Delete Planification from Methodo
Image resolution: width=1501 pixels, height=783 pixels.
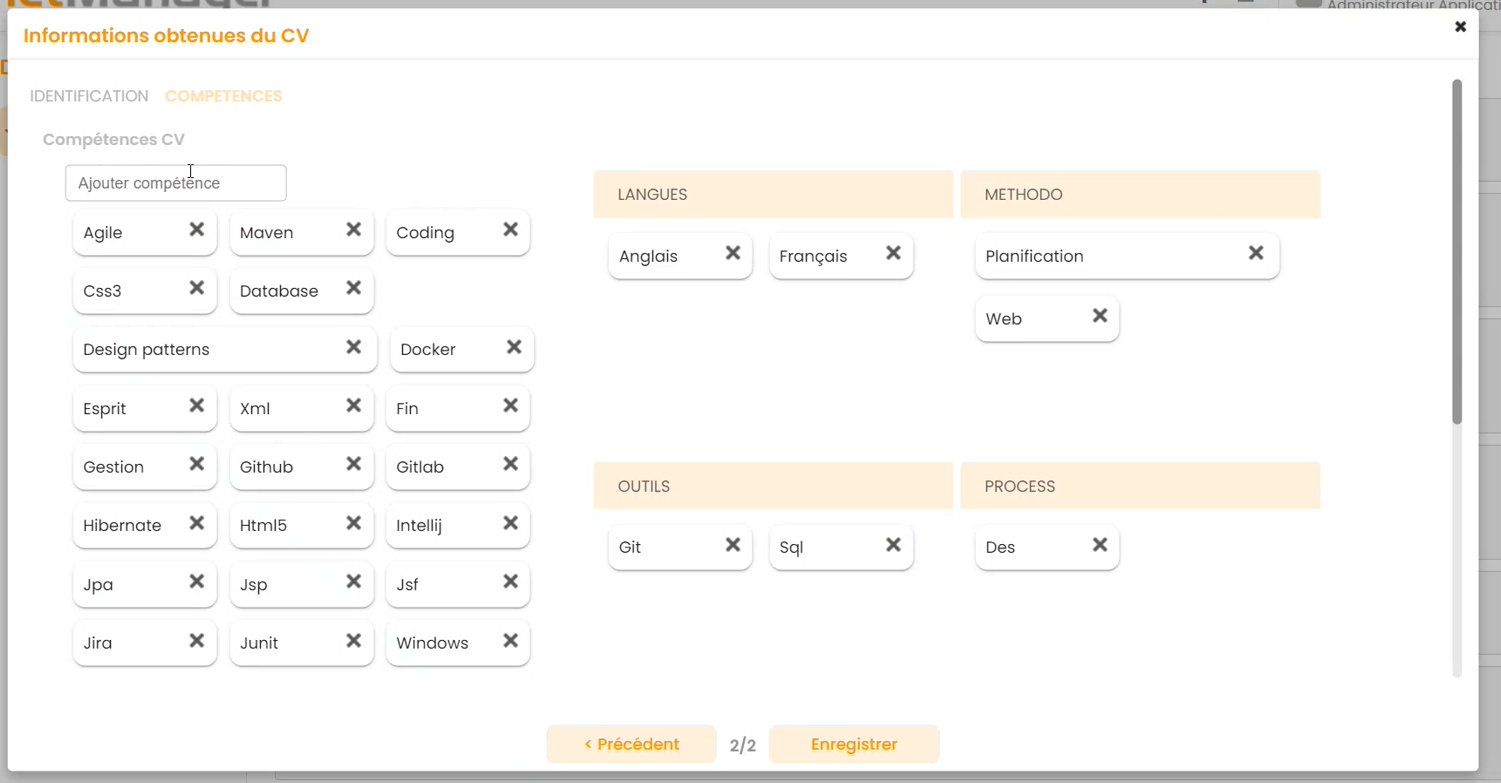(1256, 253)
